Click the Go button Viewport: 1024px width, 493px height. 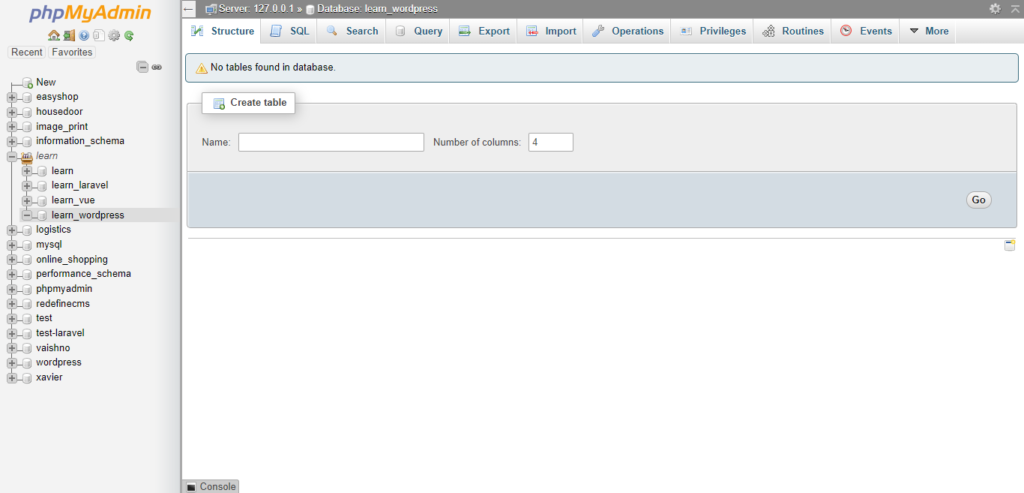[978, 200]
